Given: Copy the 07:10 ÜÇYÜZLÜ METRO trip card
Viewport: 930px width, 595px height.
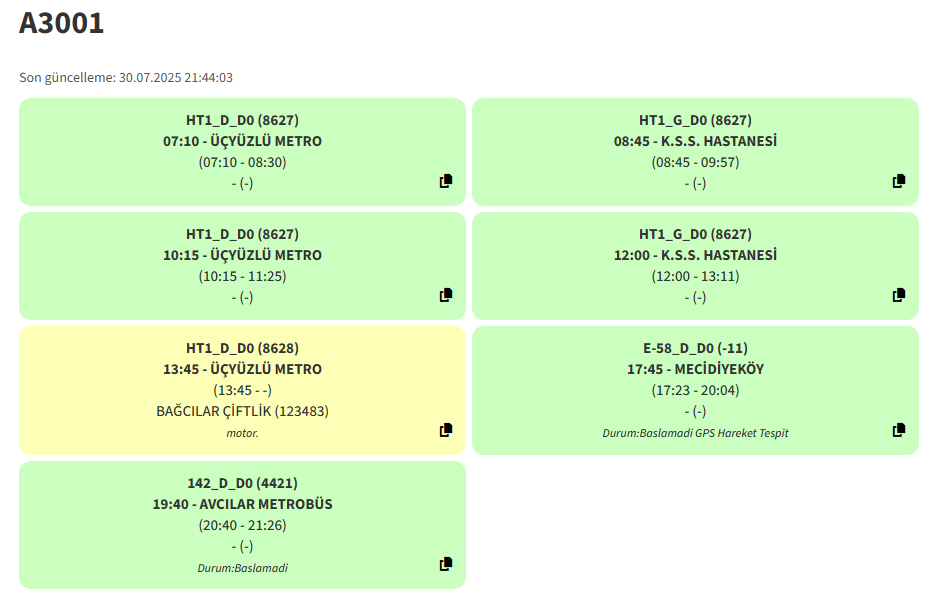Looking at the screenshot, I should pos(445,181).
